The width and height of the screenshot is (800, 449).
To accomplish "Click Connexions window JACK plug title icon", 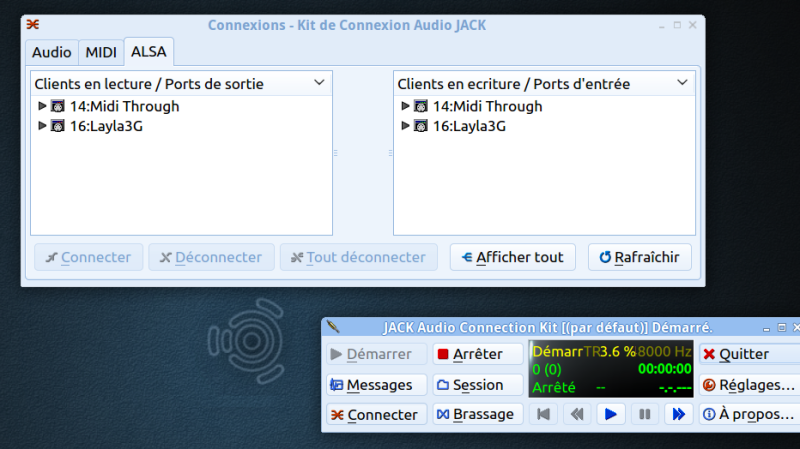I will click(x=33, y=24).
